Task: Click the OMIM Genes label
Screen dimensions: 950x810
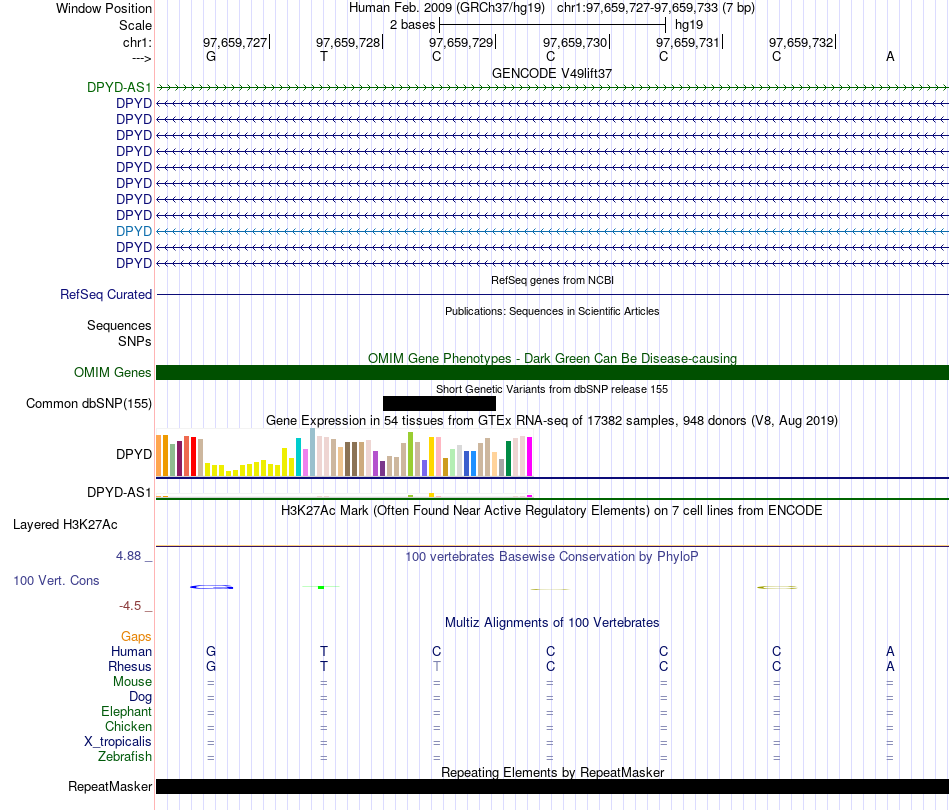Action: point(113,373)
